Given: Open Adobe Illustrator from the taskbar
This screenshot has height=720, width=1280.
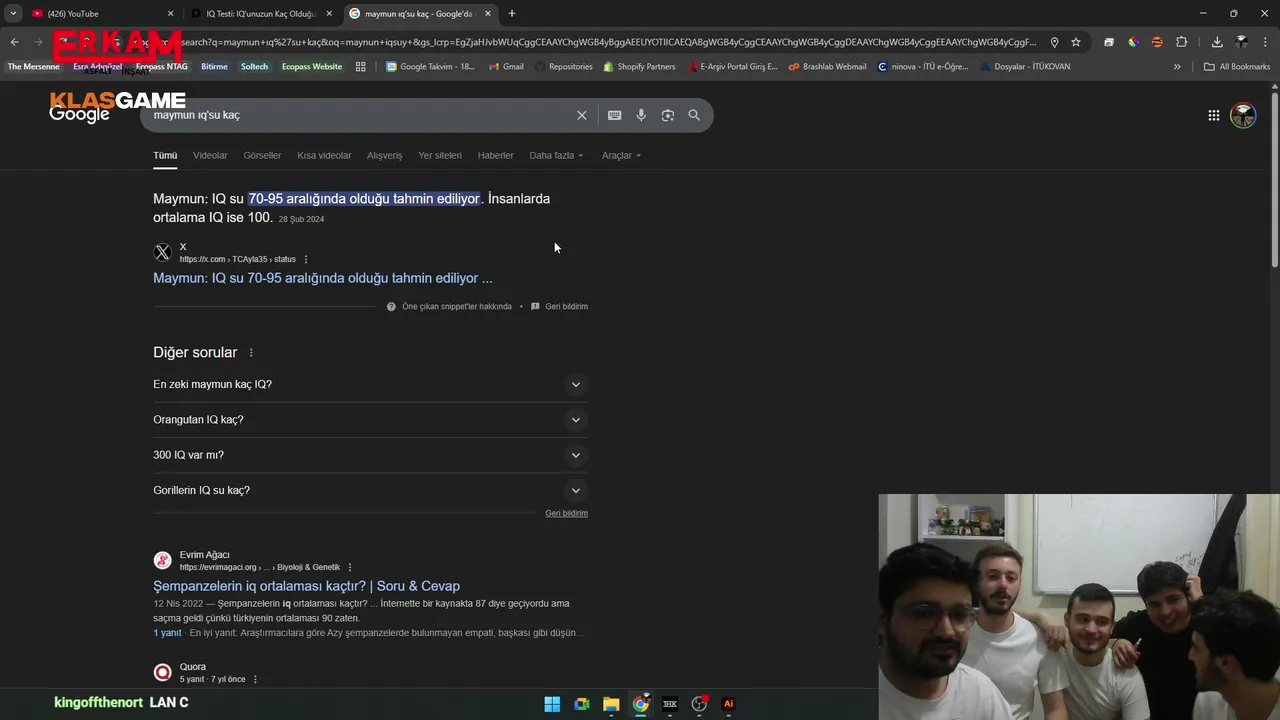Looking at the screenshot, I should click(x=728, y=704).
